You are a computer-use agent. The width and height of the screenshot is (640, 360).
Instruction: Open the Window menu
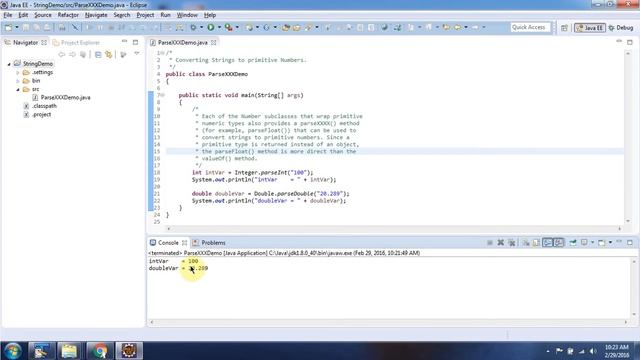coord(187,15)
